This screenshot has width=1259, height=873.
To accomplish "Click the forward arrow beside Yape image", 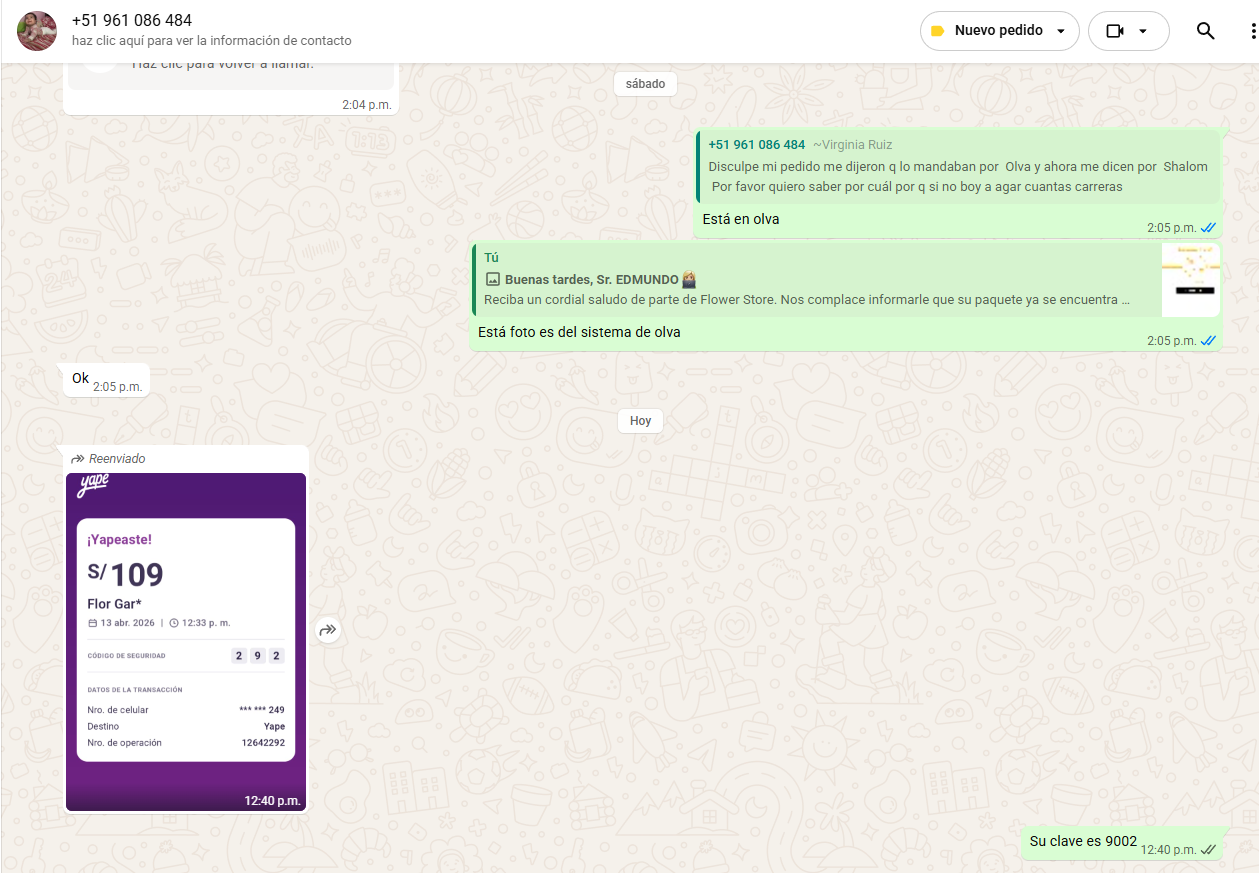I will (328, 630).
